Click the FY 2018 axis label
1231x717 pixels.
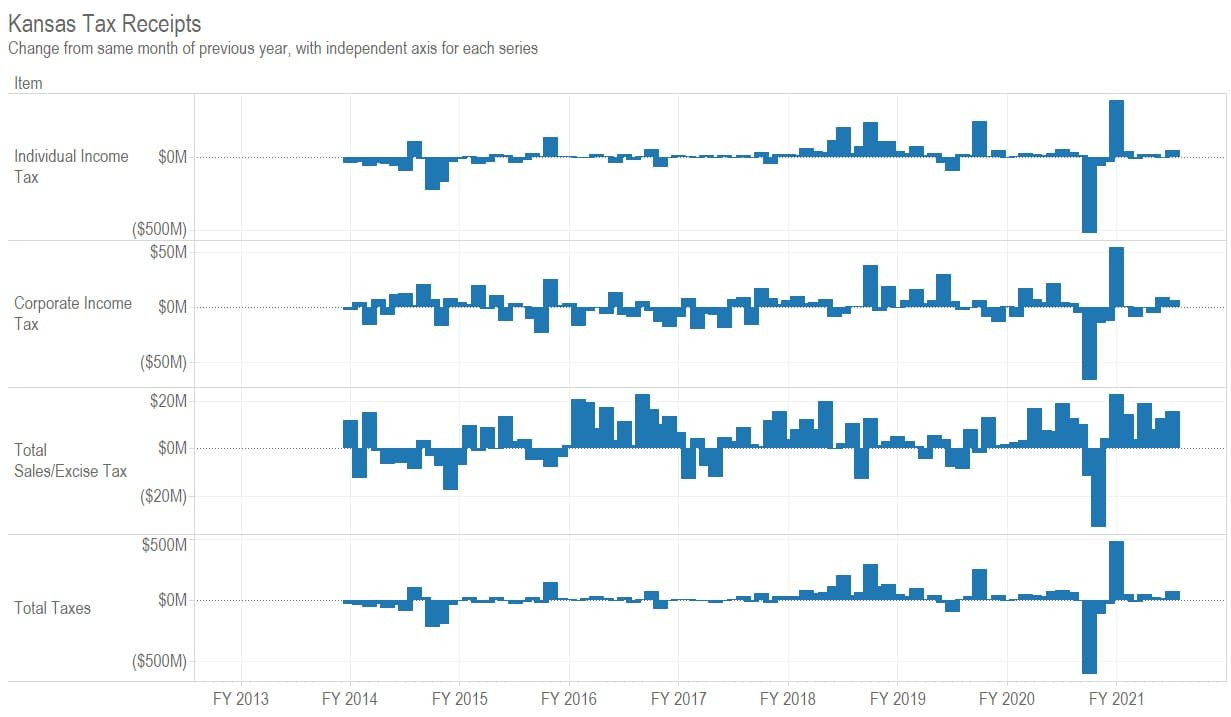pyautogui.click(x=787, y=698)
